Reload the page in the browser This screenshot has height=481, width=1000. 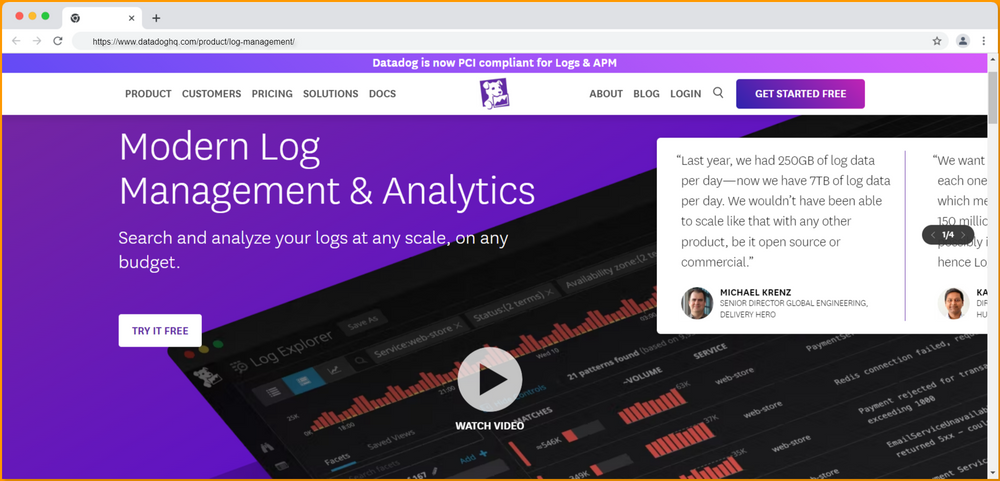tap(58, 41)
